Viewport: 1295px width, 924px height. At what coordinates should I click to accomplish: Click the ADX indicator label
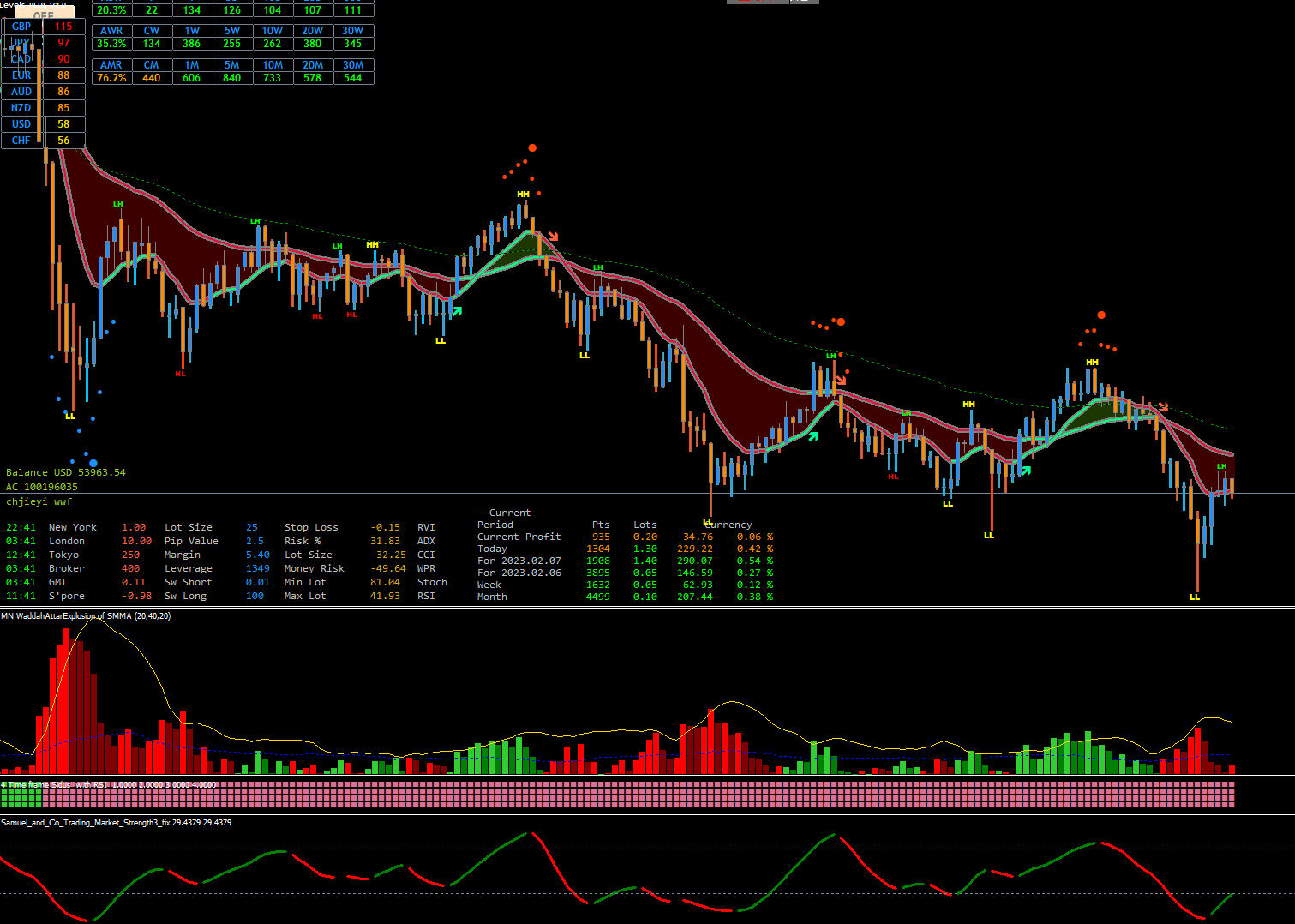(426, 541)
